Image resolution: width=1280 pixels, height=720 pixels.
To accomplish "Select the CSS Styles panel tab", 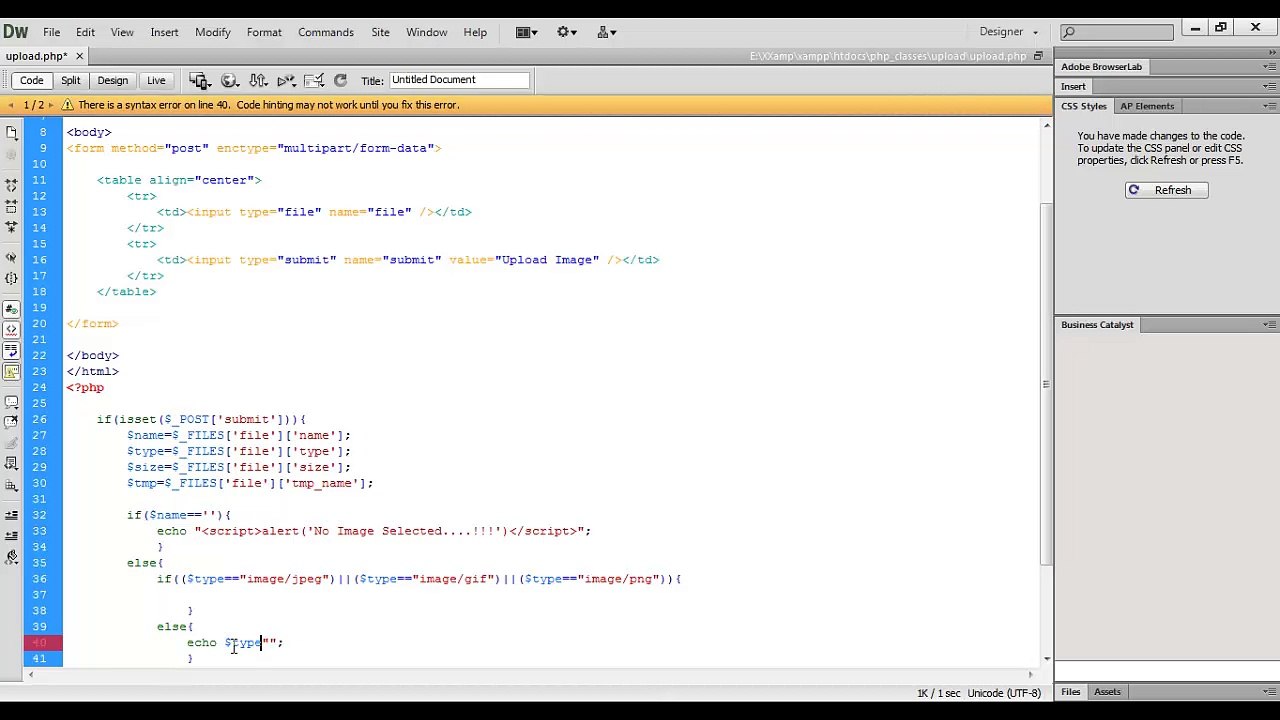I will coord(1084,106).
